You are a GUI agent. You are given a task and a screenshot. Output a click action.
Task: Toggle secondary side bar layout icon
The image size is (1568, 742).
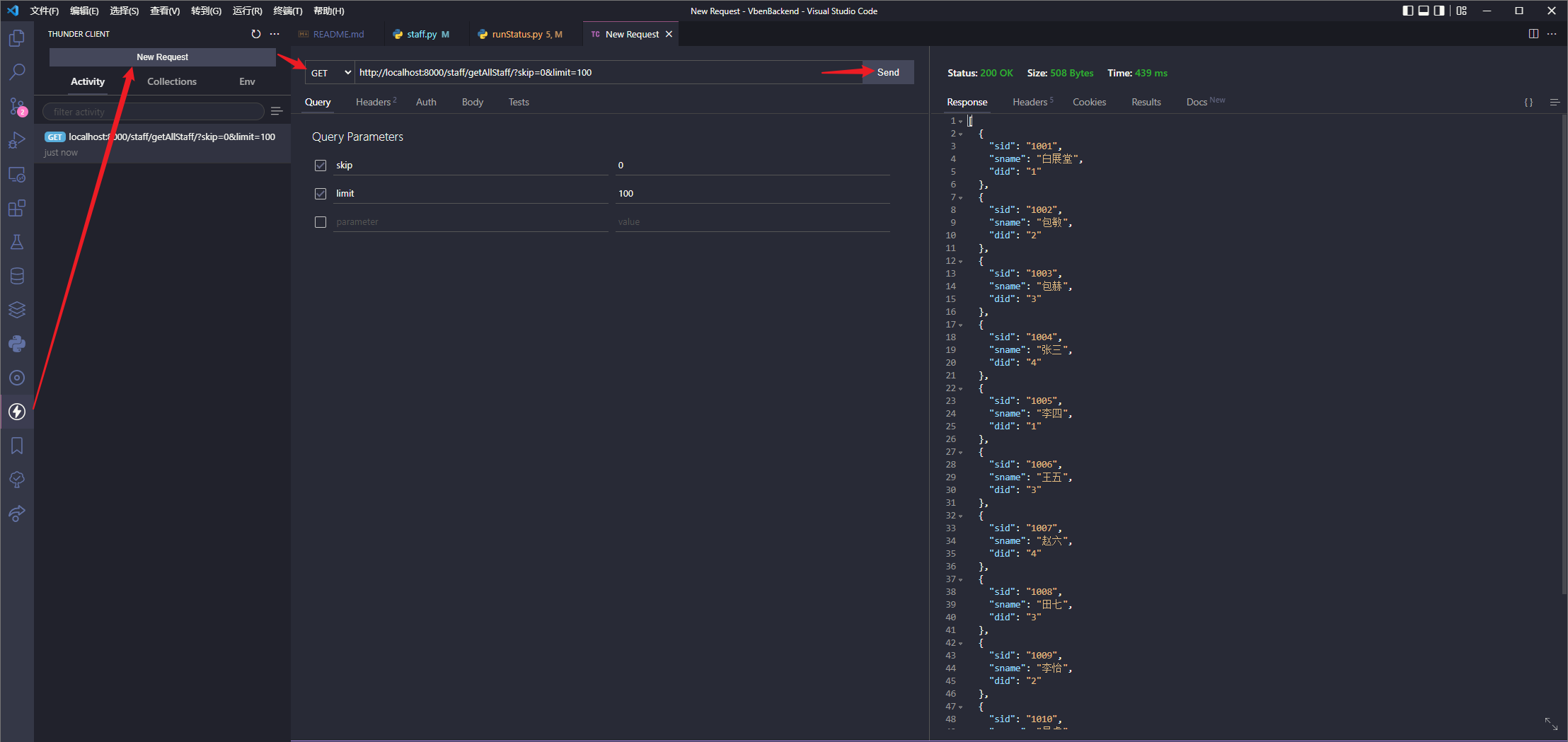tap(1439, 11)
